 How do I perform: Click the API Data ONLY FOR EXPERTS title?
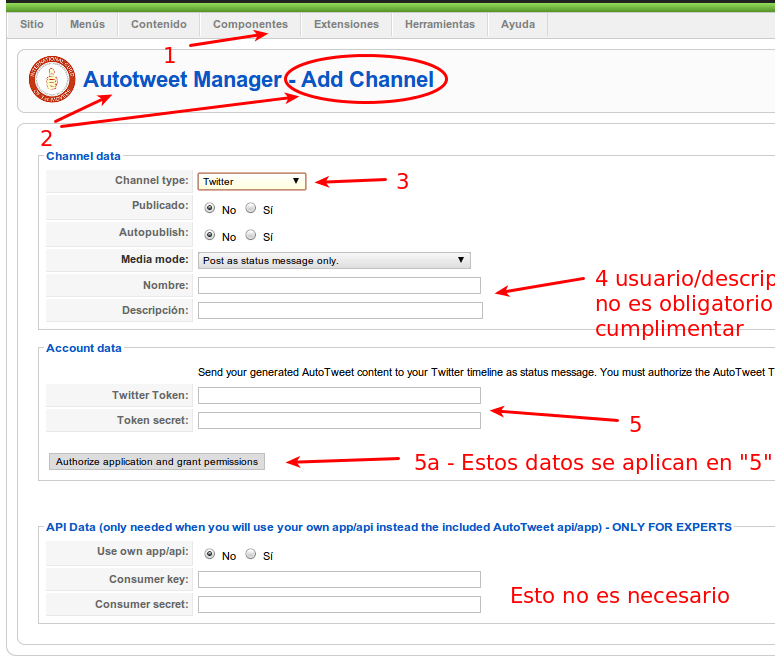[x=388, y=527]
